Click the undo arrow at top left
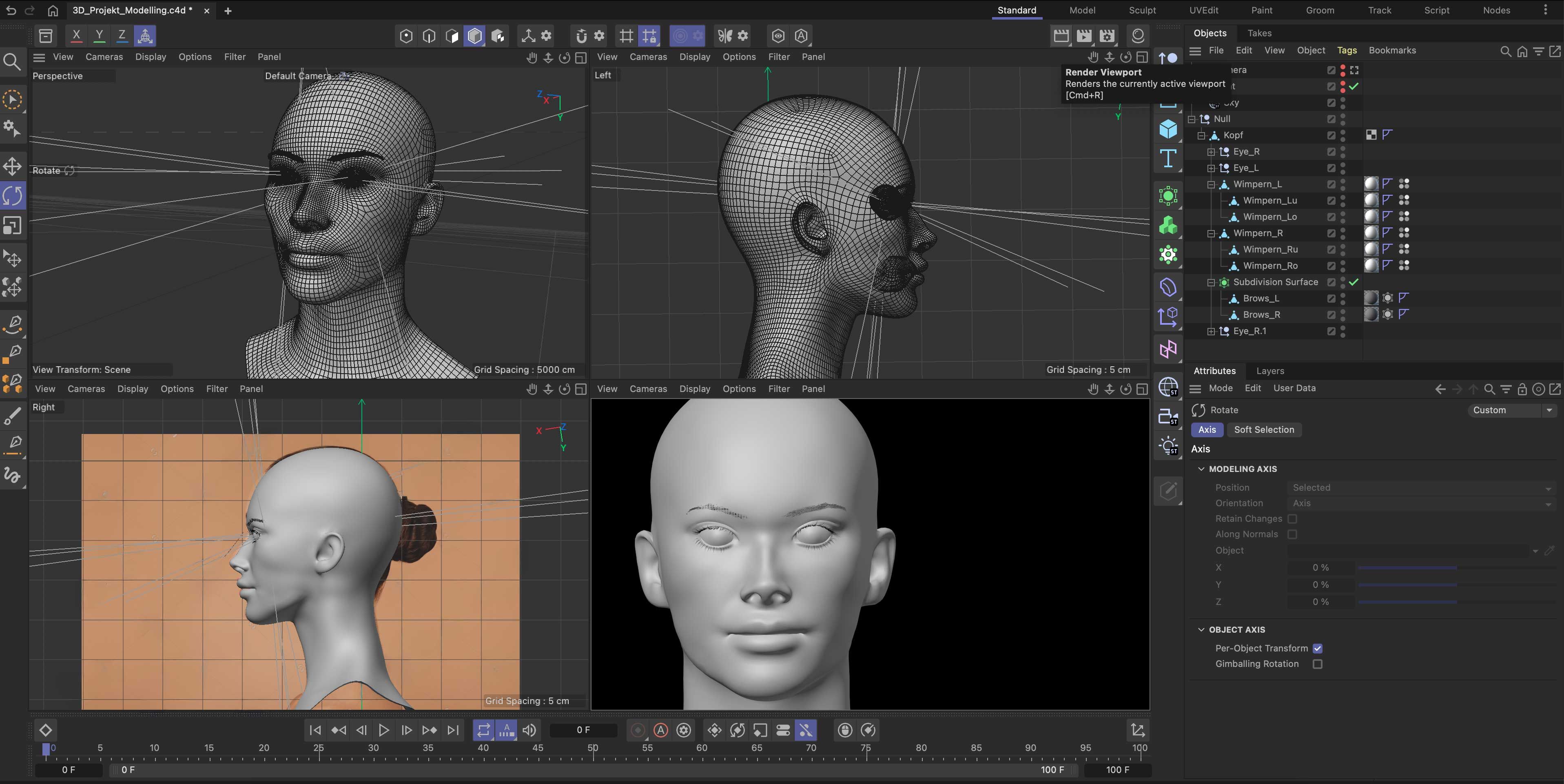The image size is (1564, 784). pyautogui.click(x=11, y=10)
